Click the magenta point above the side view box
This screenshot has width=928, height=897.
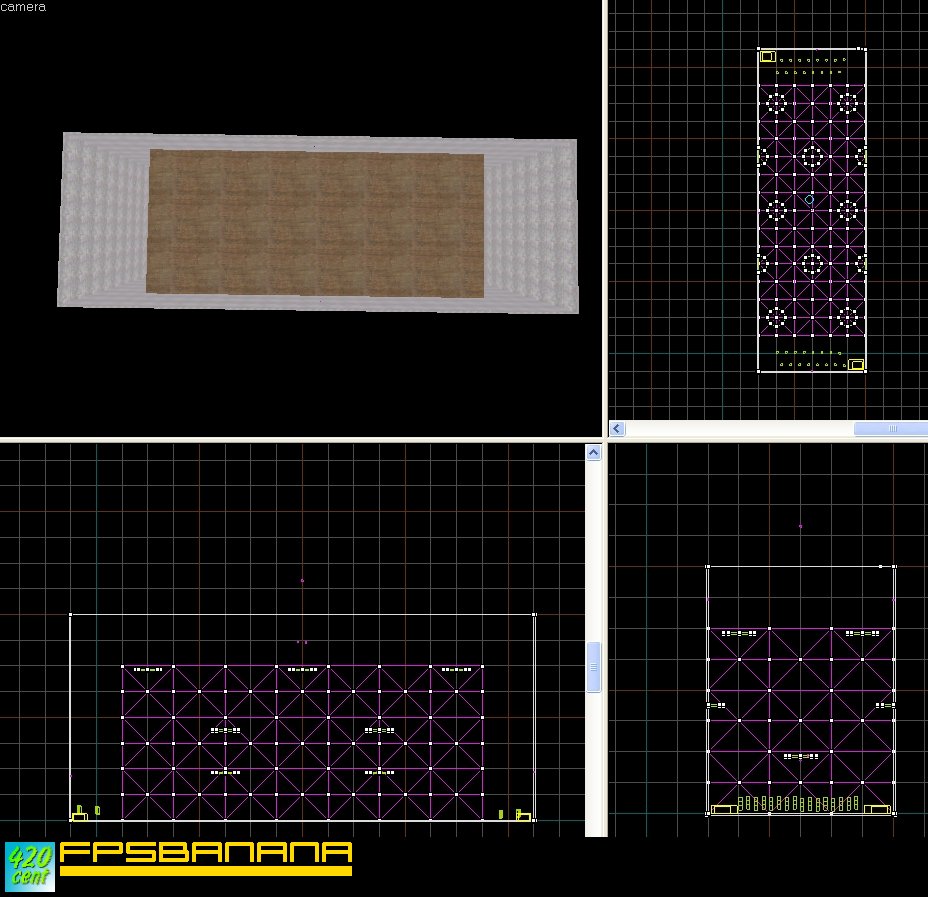[x=800, y=525]
